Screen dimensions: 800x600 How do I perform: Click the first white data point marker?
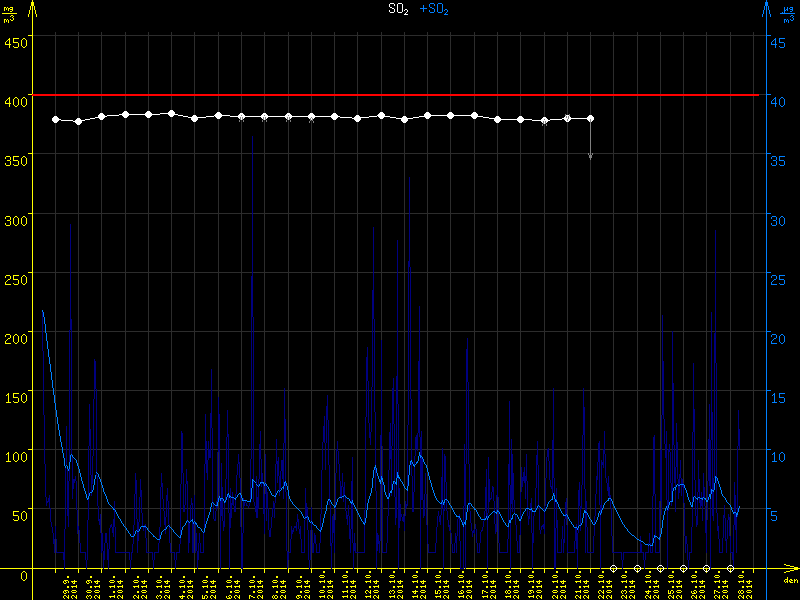click(x=56, y=119)
